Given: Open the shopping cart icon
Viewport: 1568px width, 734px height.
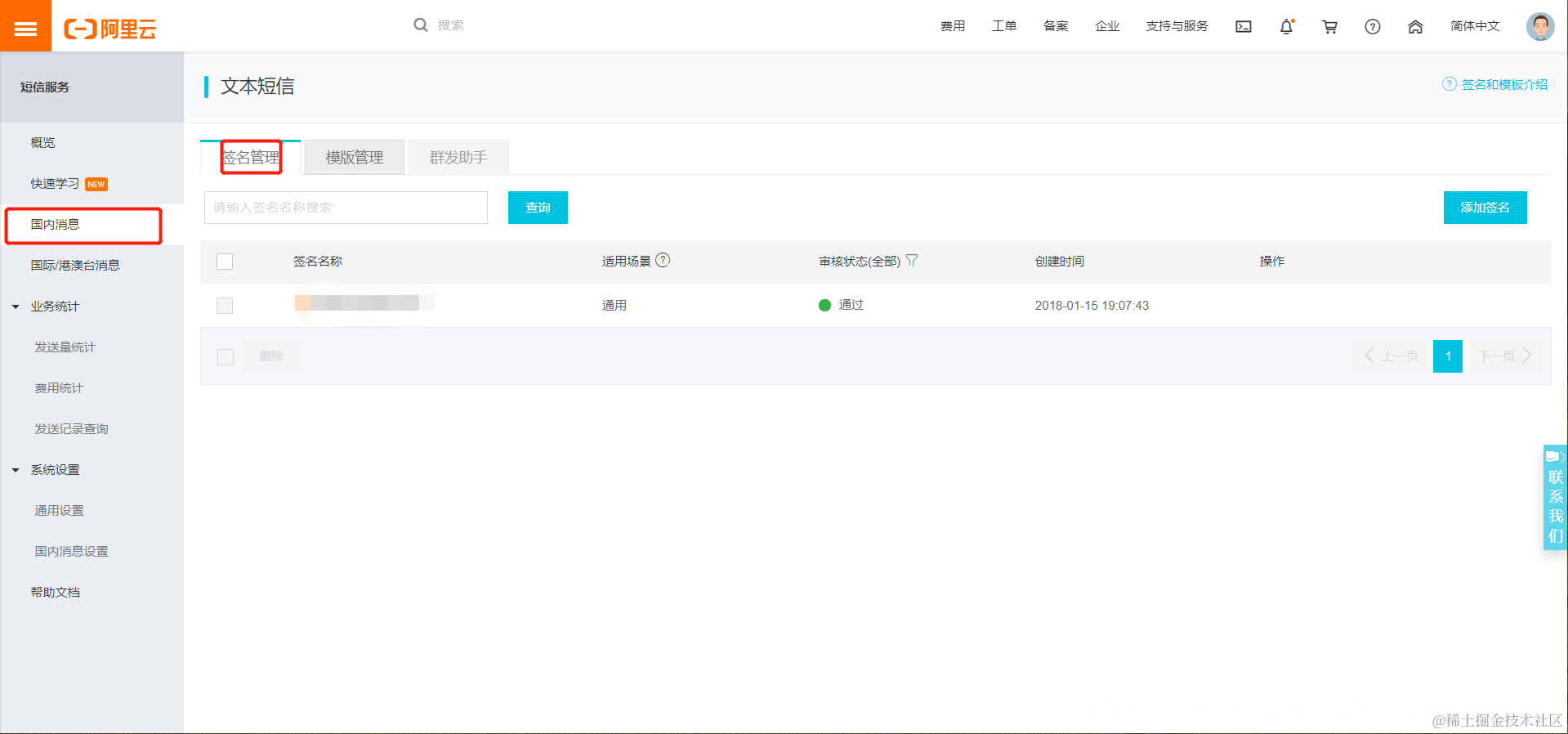Looking at the screenshot, I should [x=1329, y=26].
